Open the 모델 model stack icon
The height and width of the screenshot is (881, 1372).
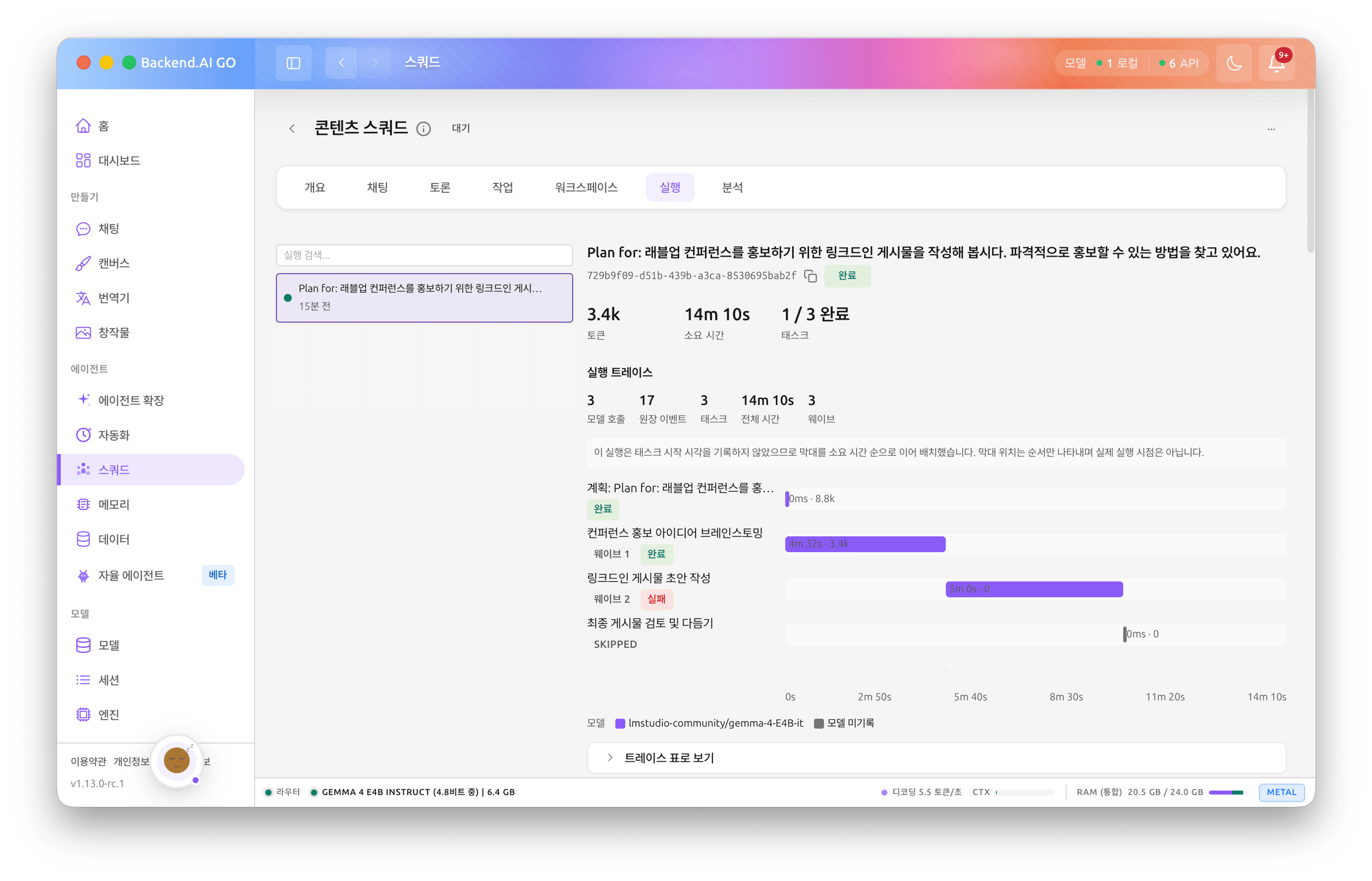coord(84,645)
